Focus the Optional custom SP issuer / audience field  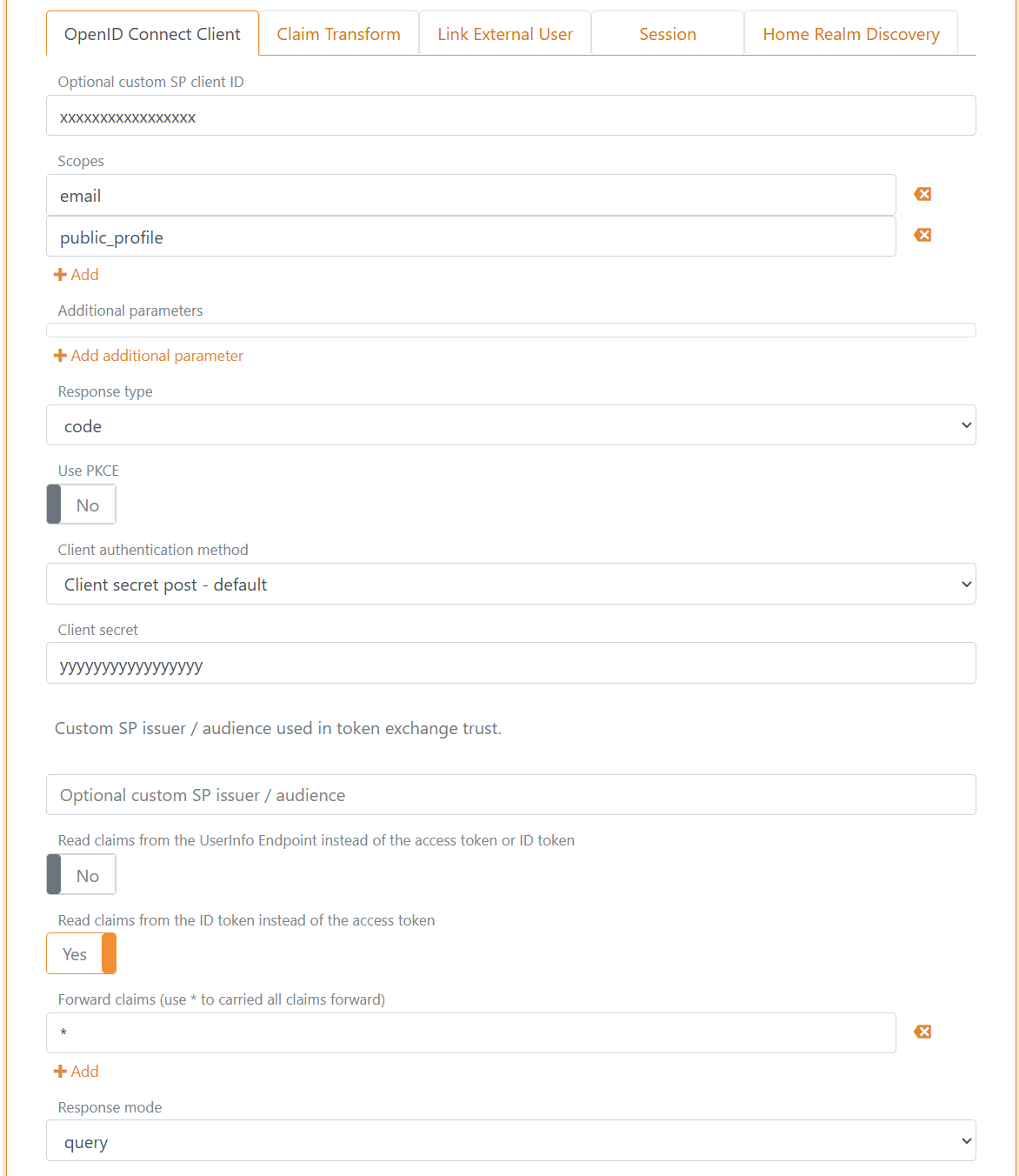[511, 794]
